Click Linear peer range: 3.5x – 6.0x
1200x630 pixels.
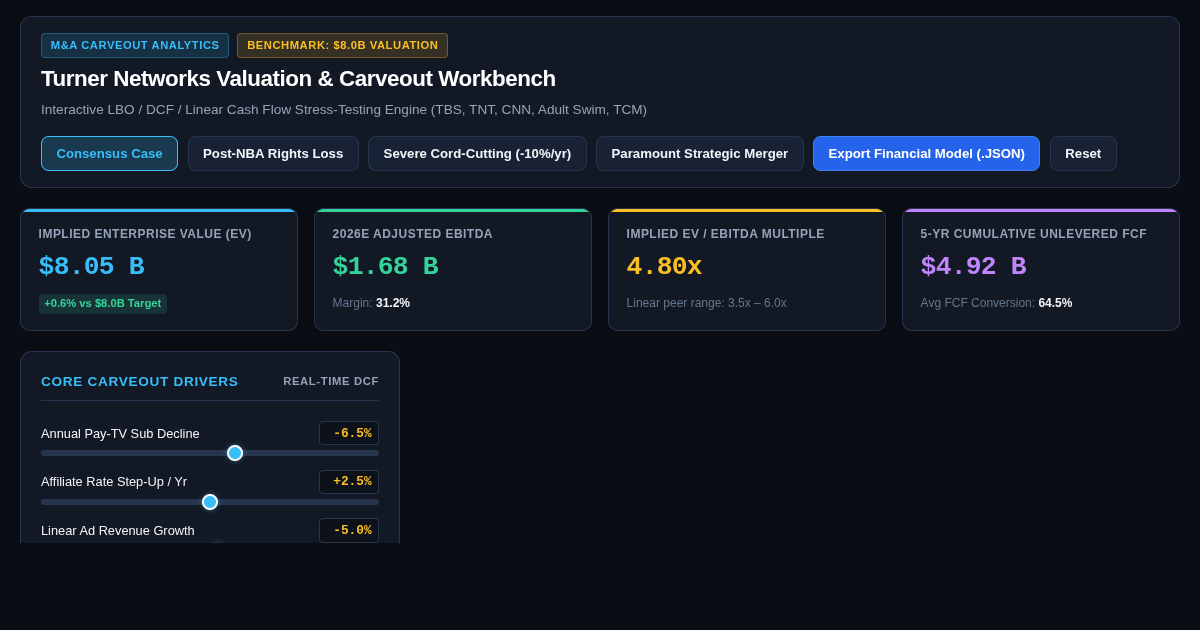[706, 303]
